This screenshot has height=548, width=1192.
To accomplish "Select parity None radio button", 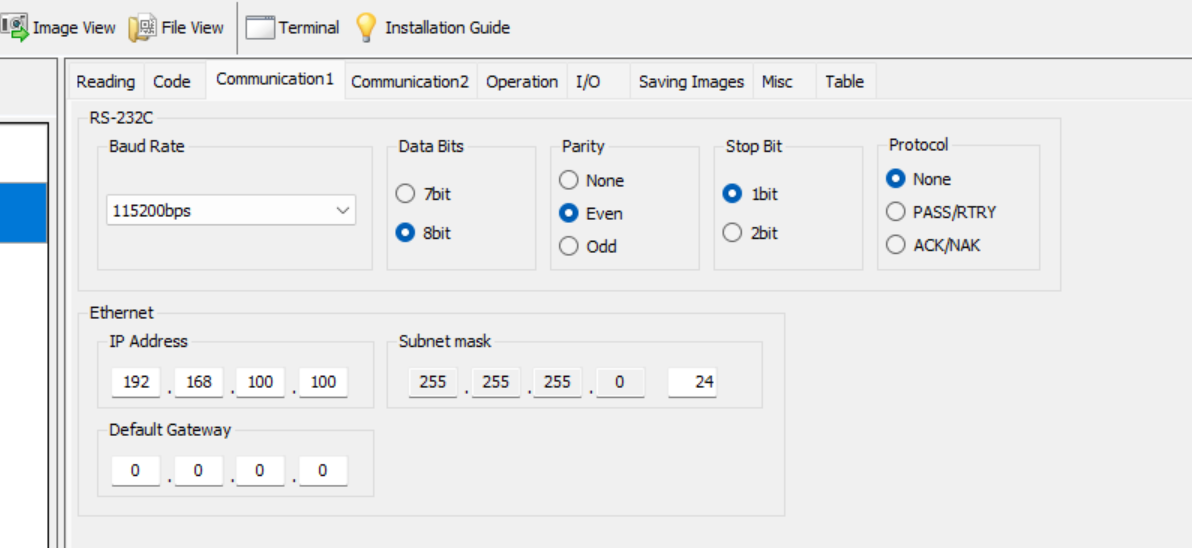I will click(x=569, y=180).
